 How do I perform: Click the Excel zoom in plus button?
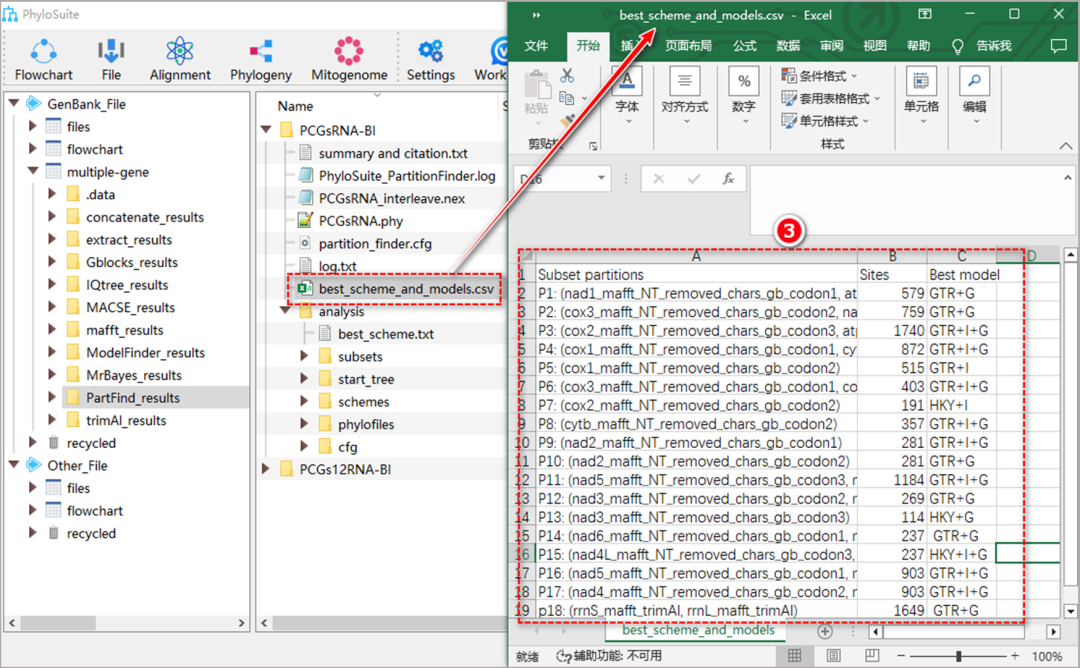pyautogui.click(x=1015, y=656)
